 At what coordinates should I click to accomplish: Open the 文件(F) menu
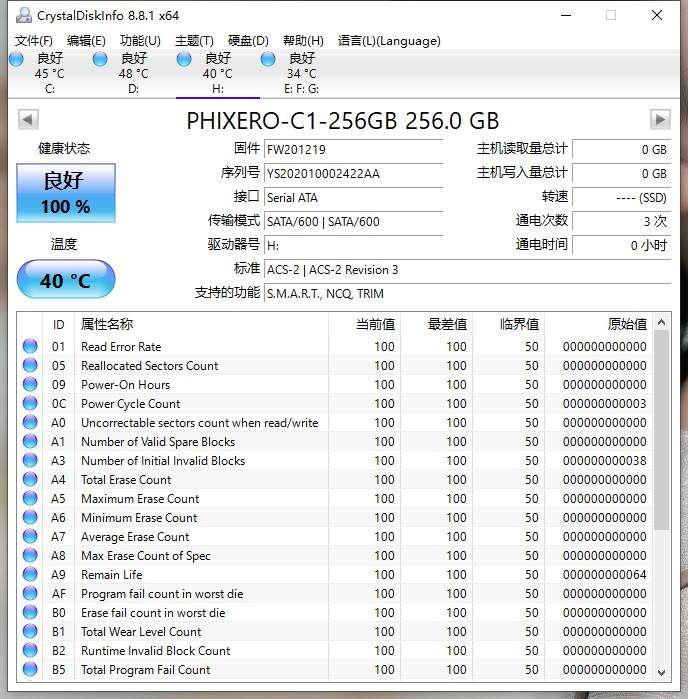[33, 41]
